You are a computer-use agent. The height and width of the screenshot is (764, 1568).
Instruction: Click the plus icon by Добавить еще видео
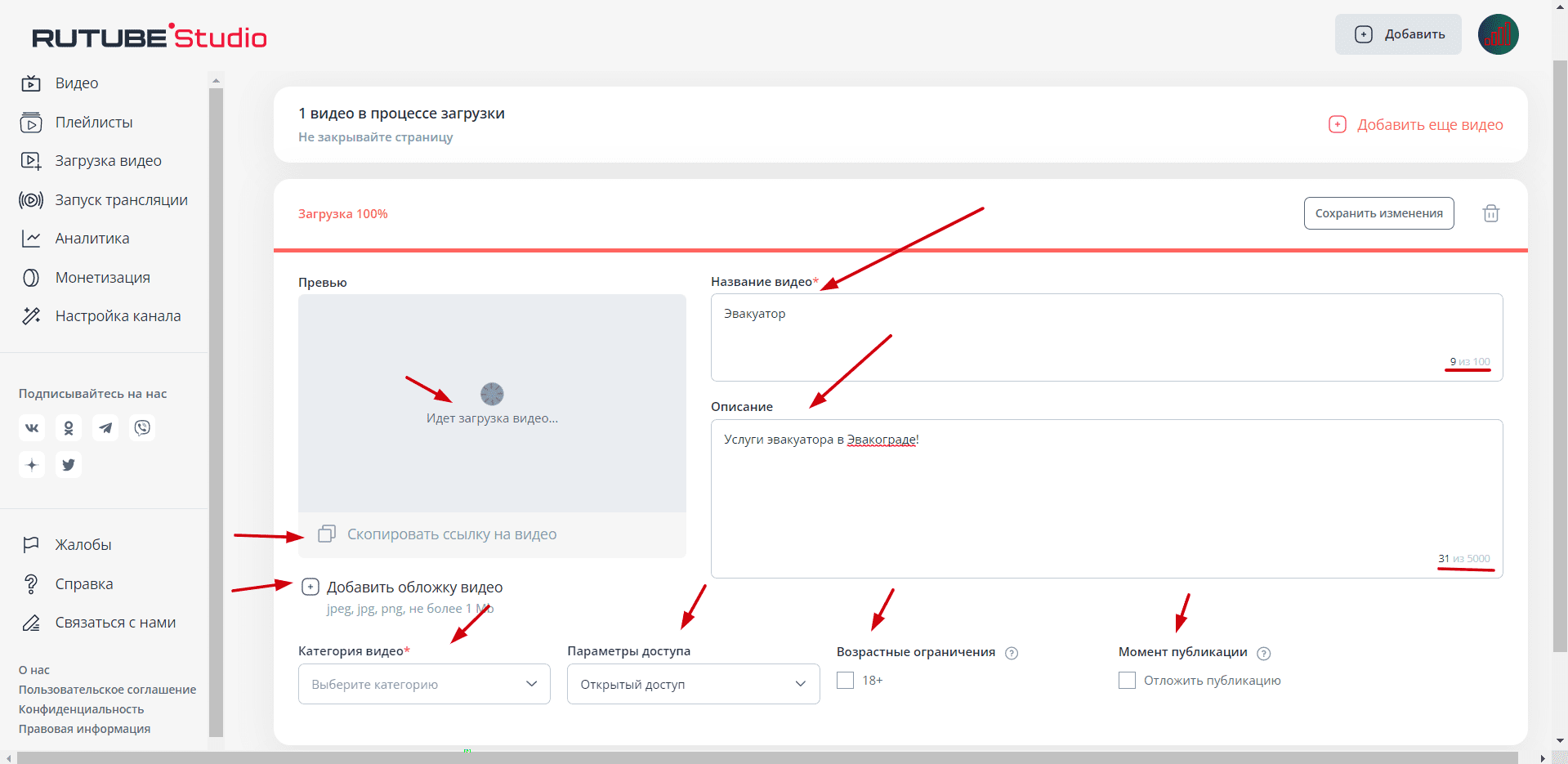pyautogui.click(x=1338, y=124)
